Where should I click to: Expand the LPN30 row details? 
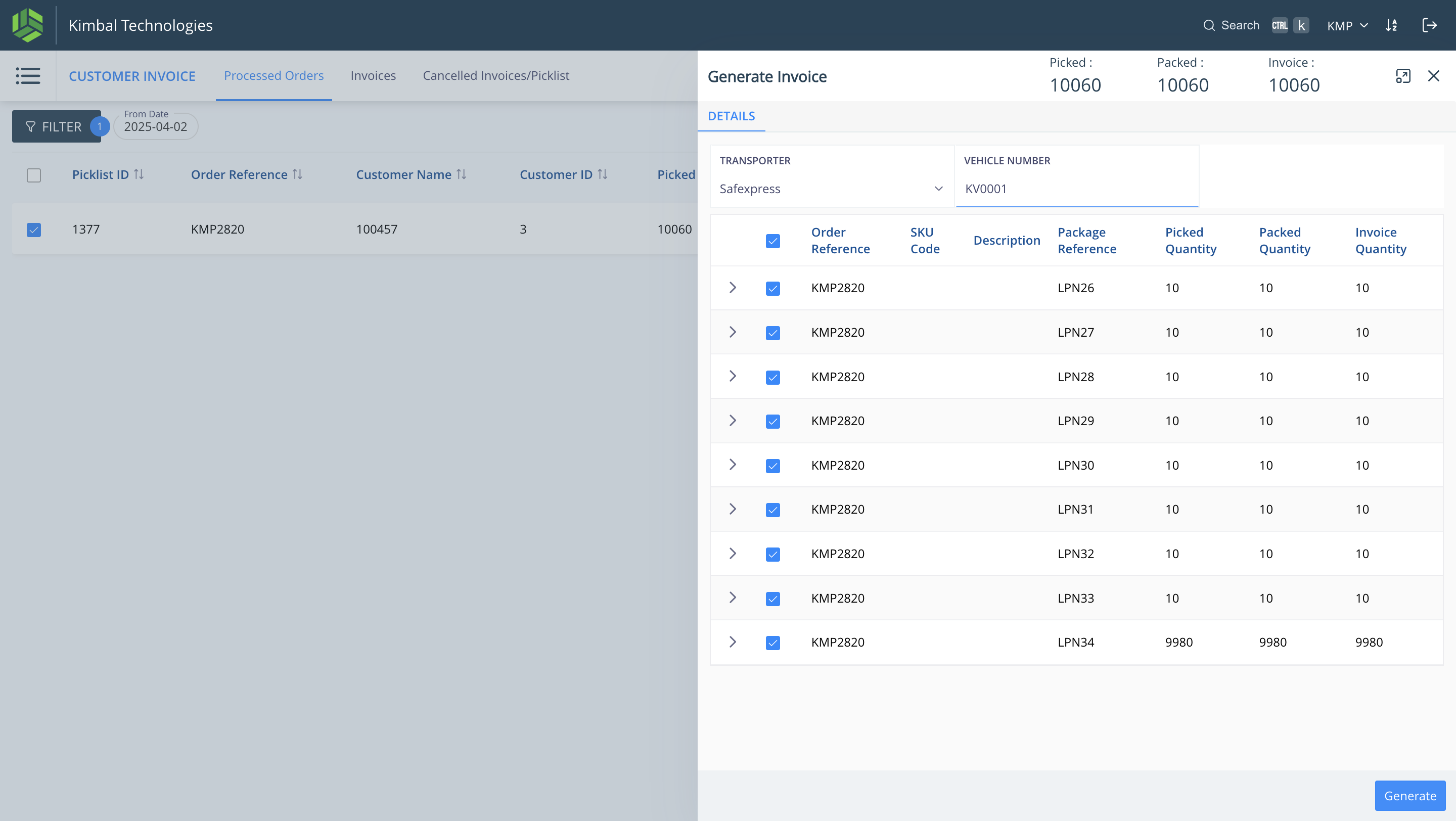tap(733, 465)
